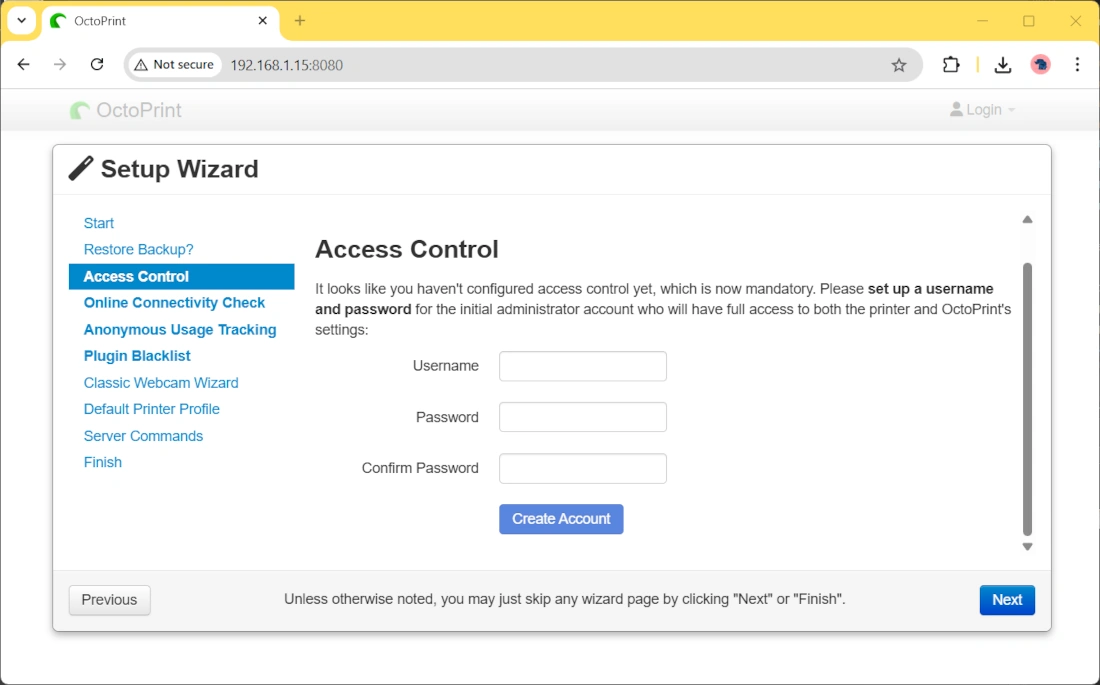Click the Not secure site info badge
This screenshot has height=685, width=1100.
point(175,65)
